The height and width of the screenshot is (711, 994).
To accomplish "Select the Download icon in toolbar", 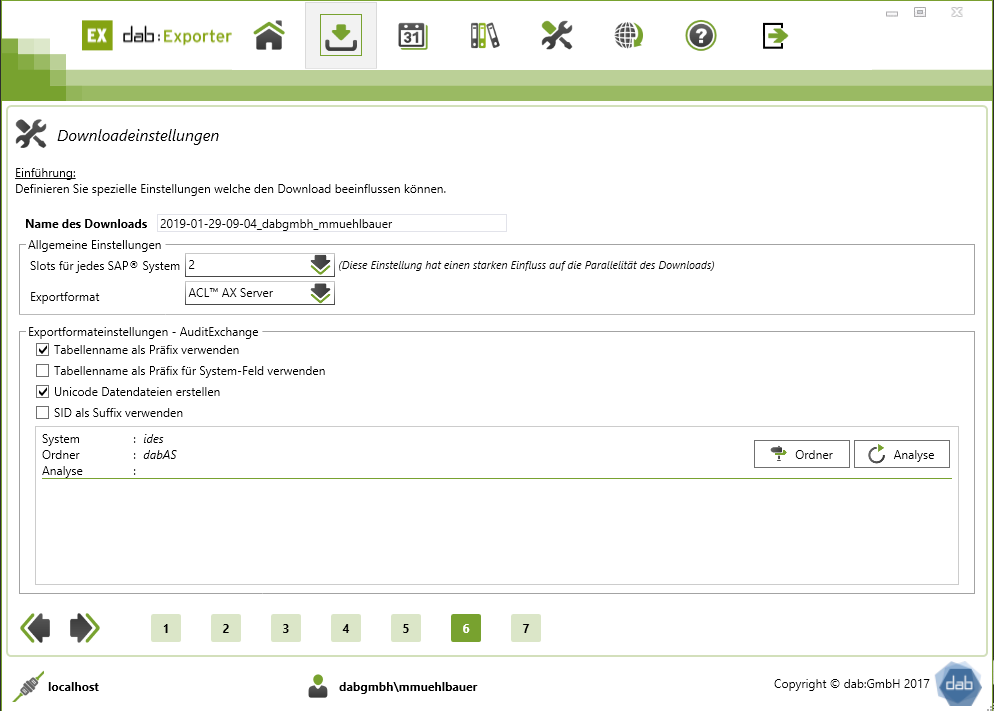I will tap(341, 35).
